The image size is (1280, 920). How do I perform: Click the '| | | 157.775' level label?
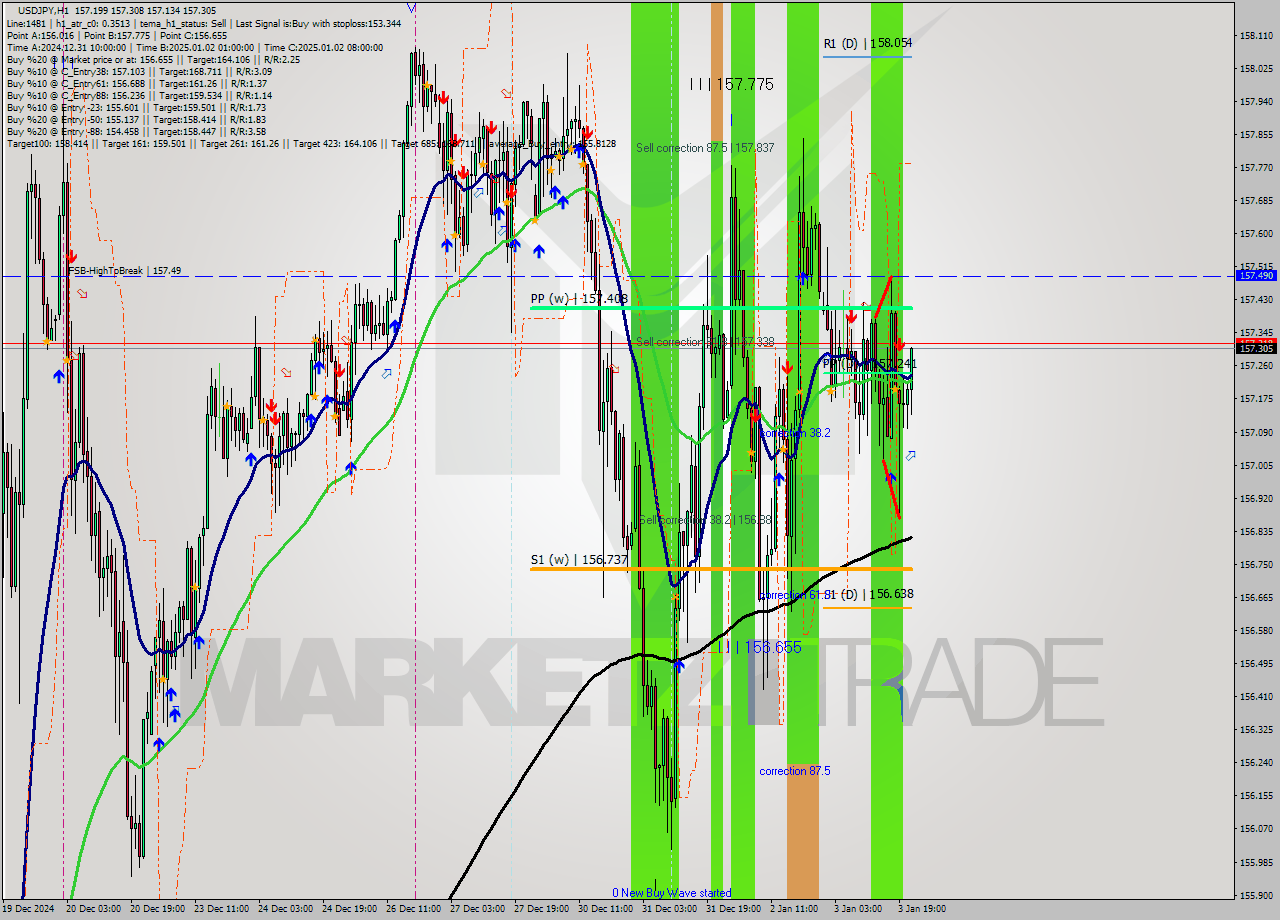click(732, 85)
